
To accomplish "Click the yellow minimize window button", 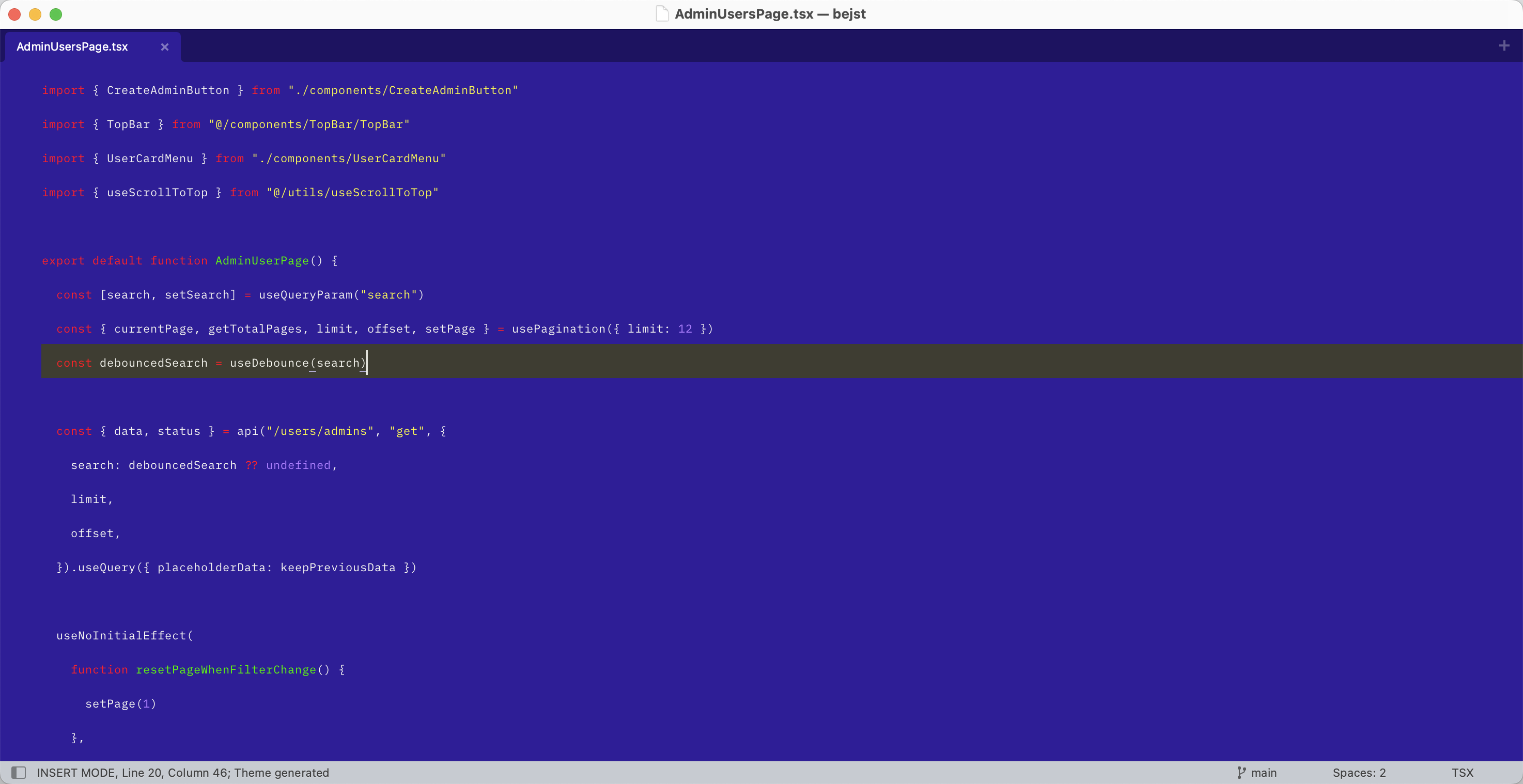I will pos(35,14).
